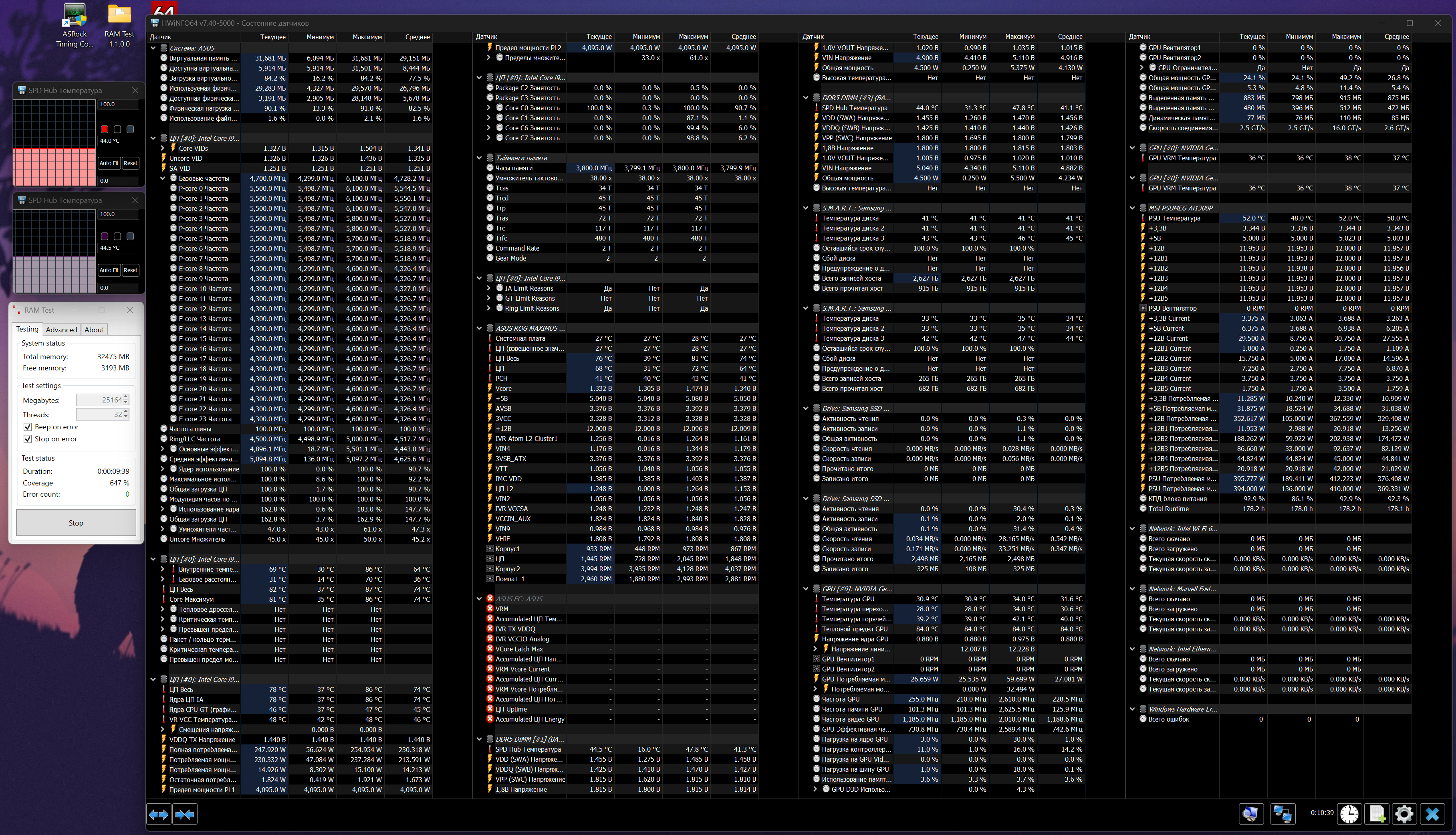The image size is (1456, 835).
Task: Click the expand columns arrows icon
Action: click(159, 814)
